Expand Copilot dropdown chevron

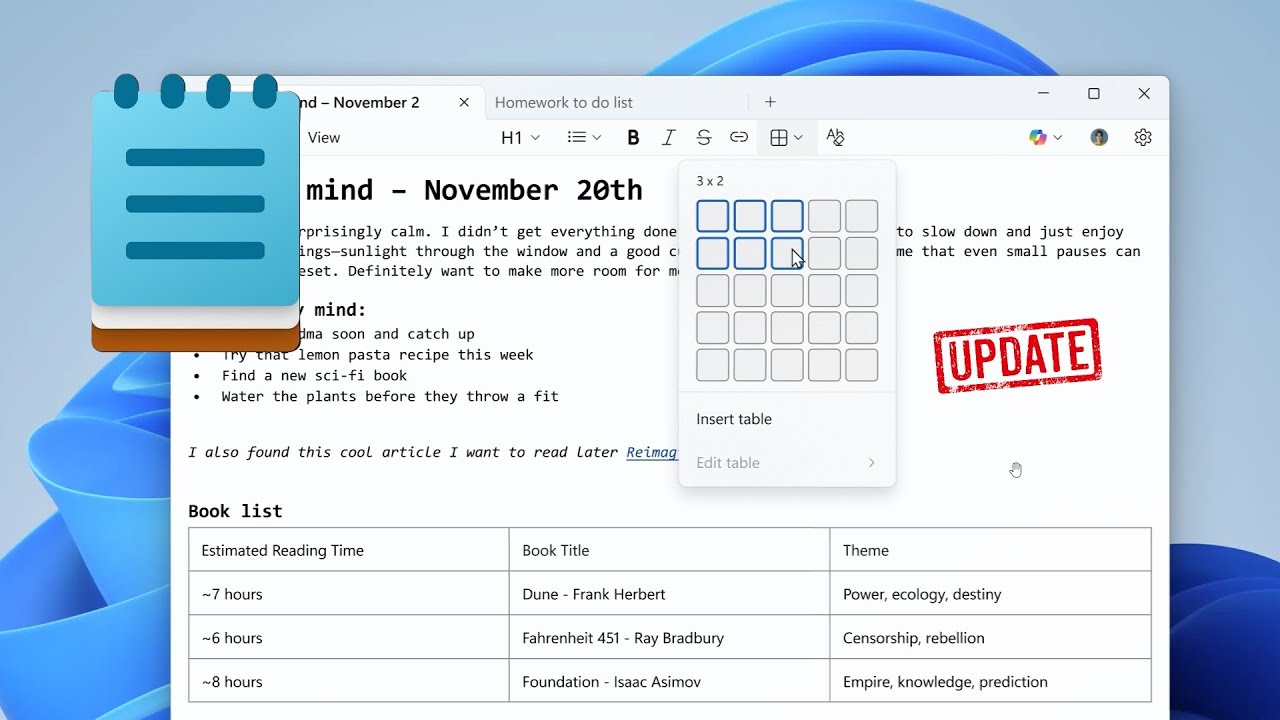pos(1057,138)
